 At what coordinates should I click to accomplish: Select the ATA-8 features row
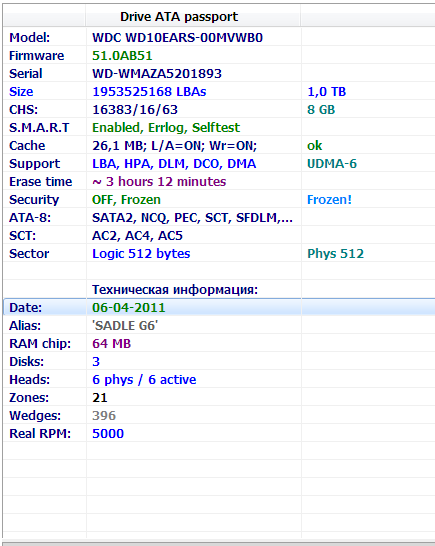[x=219, y=218]
